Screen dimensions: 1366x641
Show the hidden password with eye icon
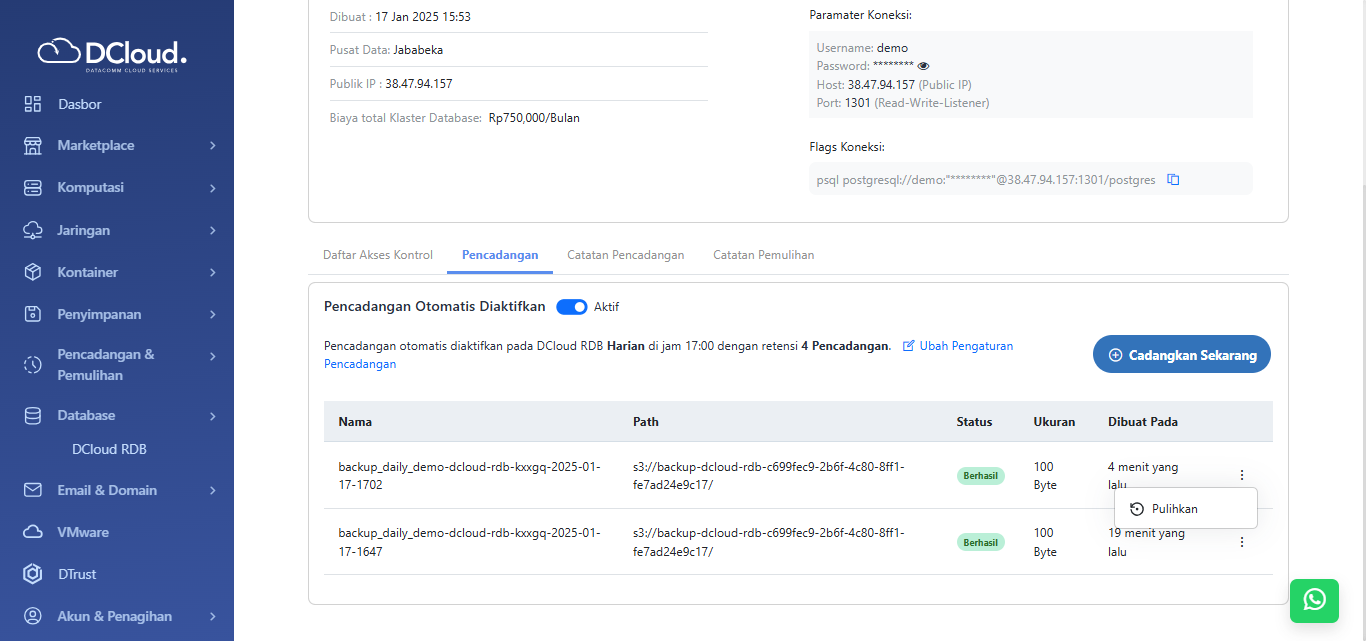pyautogui.click(x=923, y=66)
